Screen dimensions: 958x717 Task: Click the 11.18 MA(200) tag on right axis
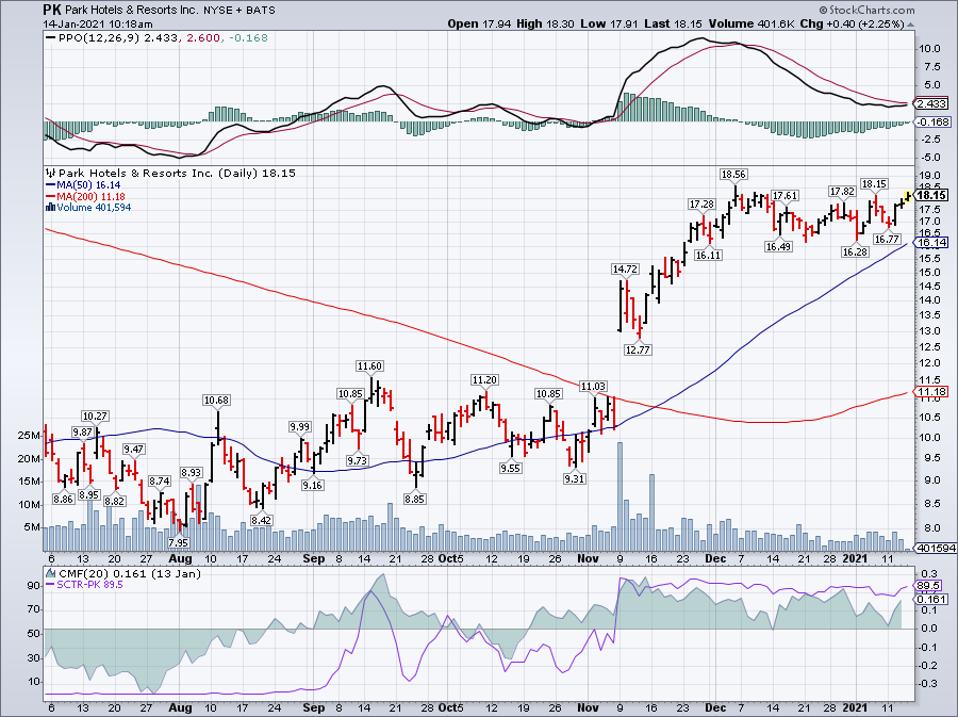click(932, 391)
